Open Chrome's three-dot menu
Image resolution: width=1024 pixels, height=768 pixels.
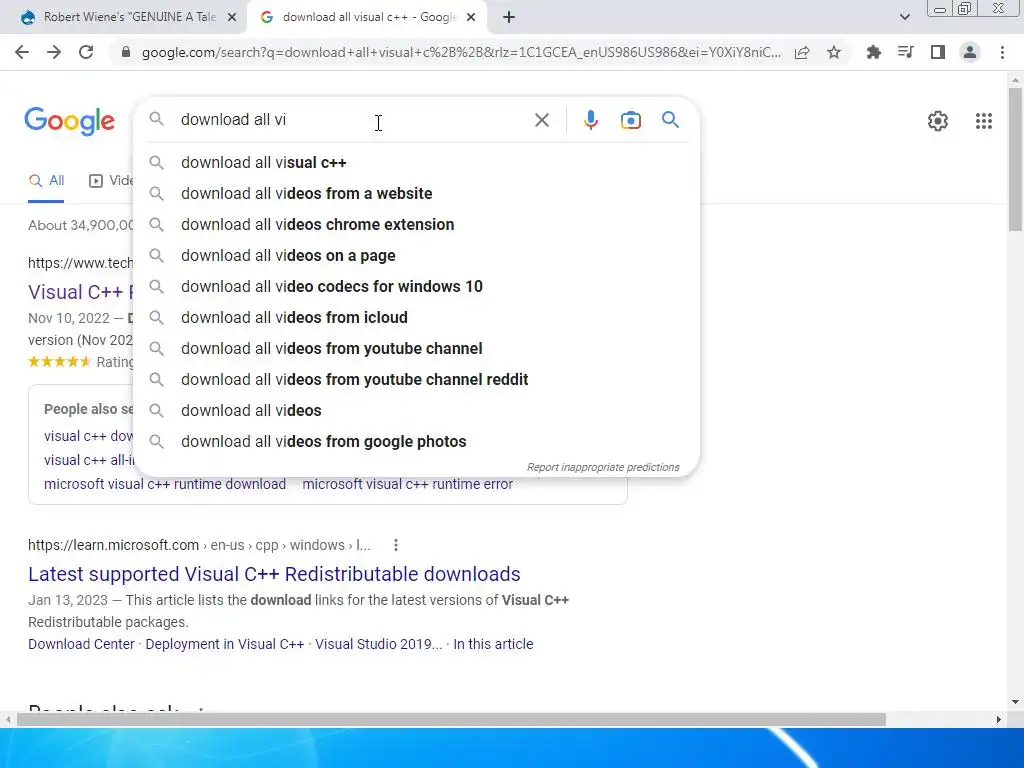click(x=1002, y=52)
